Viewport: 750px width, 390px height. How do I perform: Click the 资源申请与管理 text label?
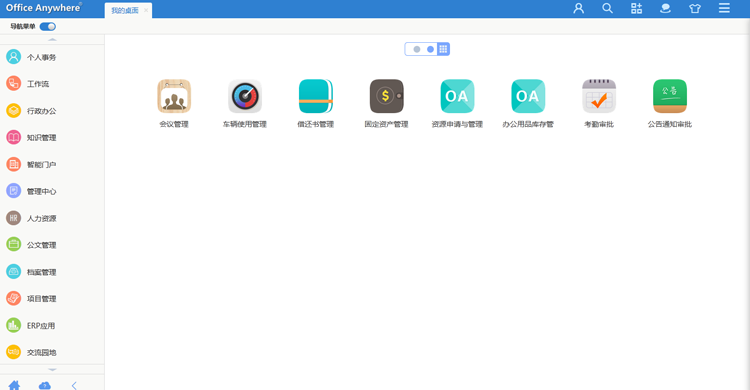point(457,124)
